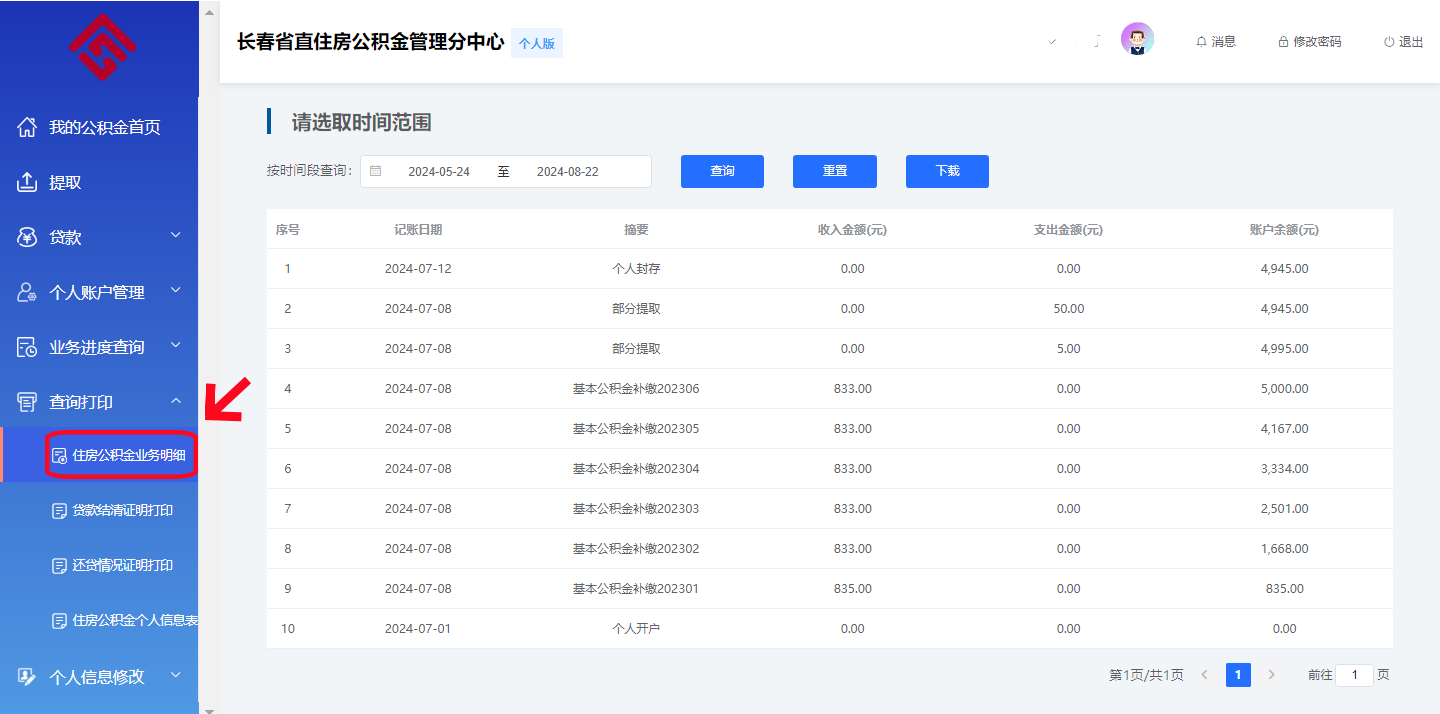Click 基本公积金补缴202306 cell
1440x714 pixels.
pos(636,389)
